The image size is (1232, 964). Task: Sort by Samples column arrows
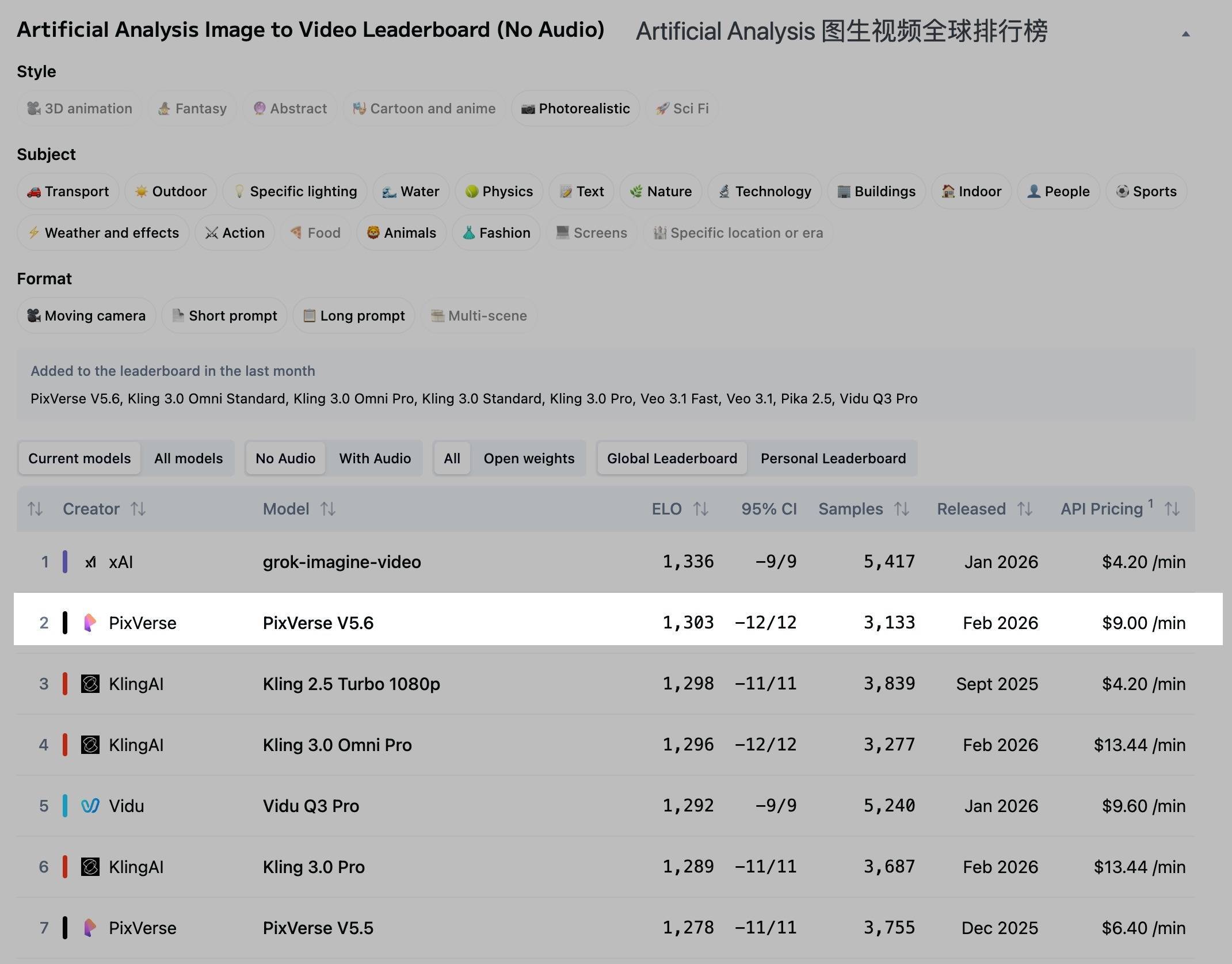[x=901, y=509]
